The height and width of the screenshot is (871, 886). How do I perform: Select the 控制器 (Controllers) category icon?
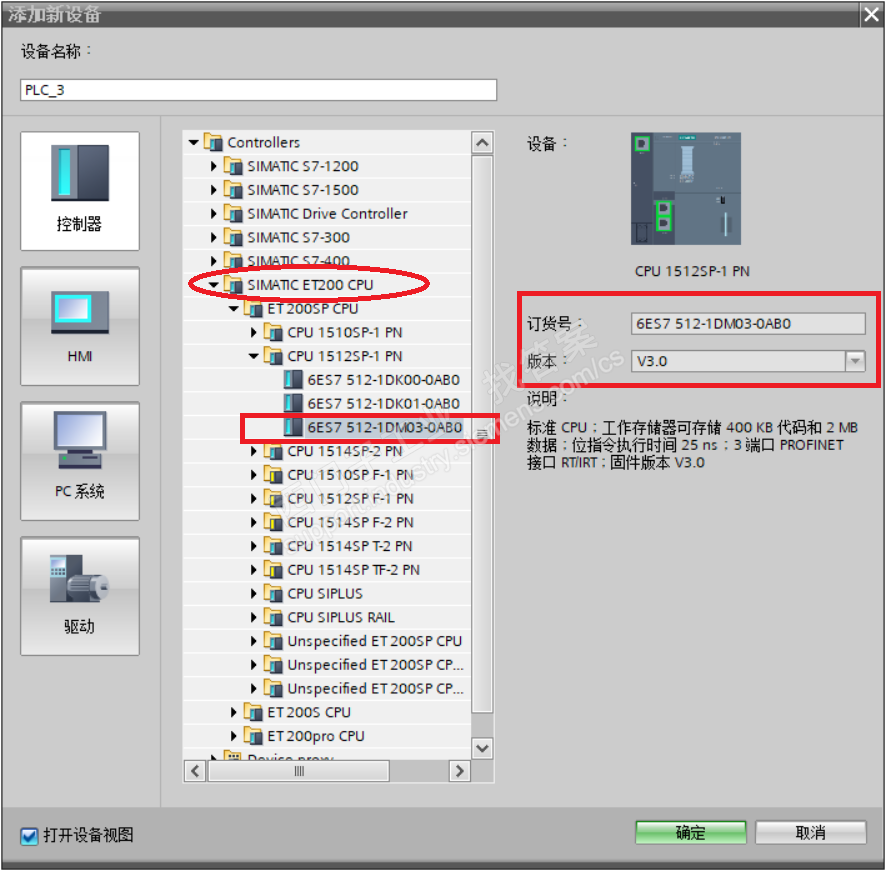80,191
